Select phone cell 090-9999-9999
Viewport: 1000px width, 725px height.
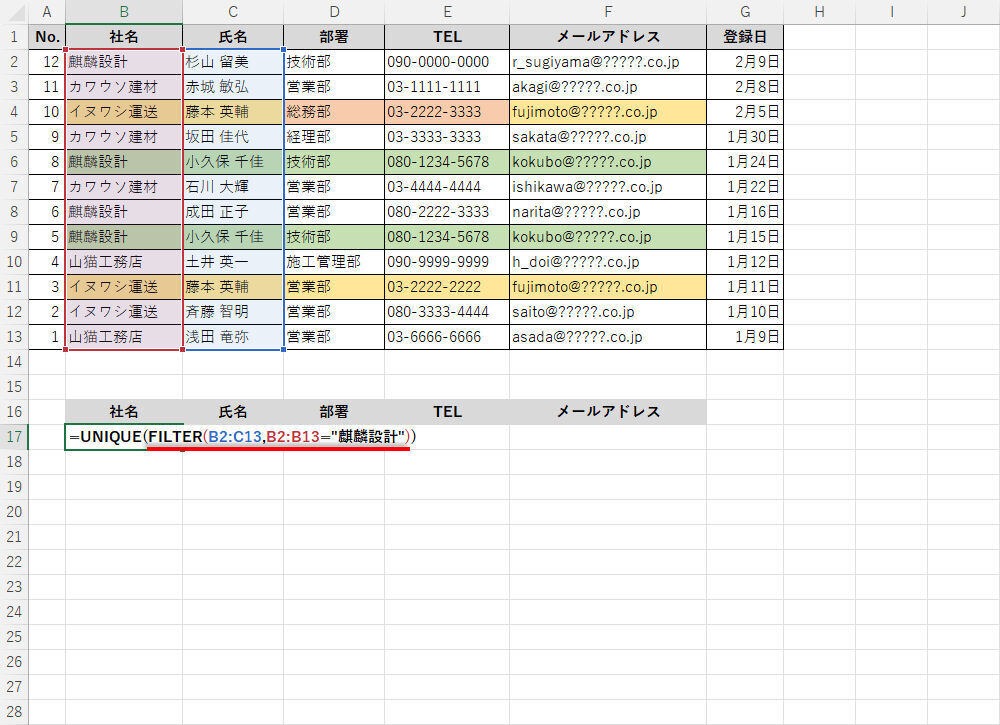[447, 261]
